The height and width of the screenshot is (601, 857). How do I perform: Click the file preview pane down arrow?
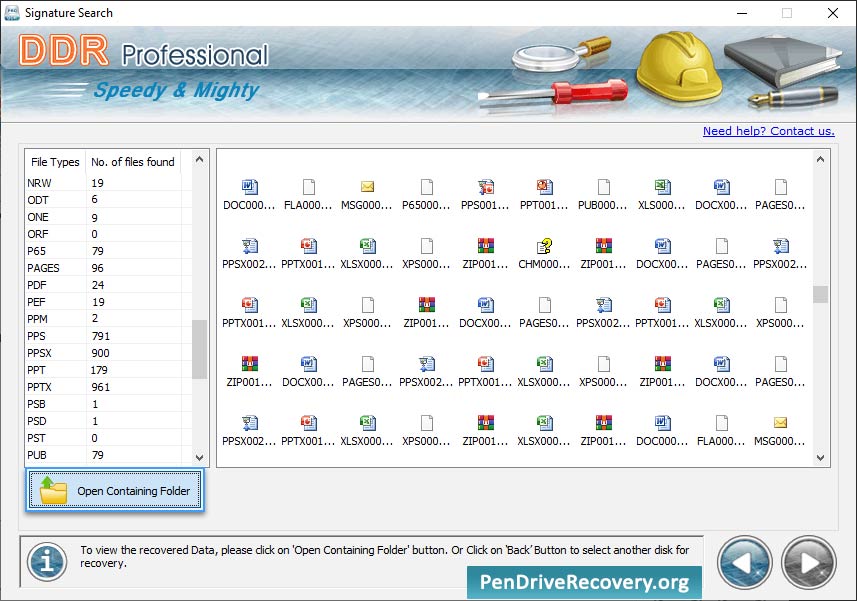[x=820, y=458]
